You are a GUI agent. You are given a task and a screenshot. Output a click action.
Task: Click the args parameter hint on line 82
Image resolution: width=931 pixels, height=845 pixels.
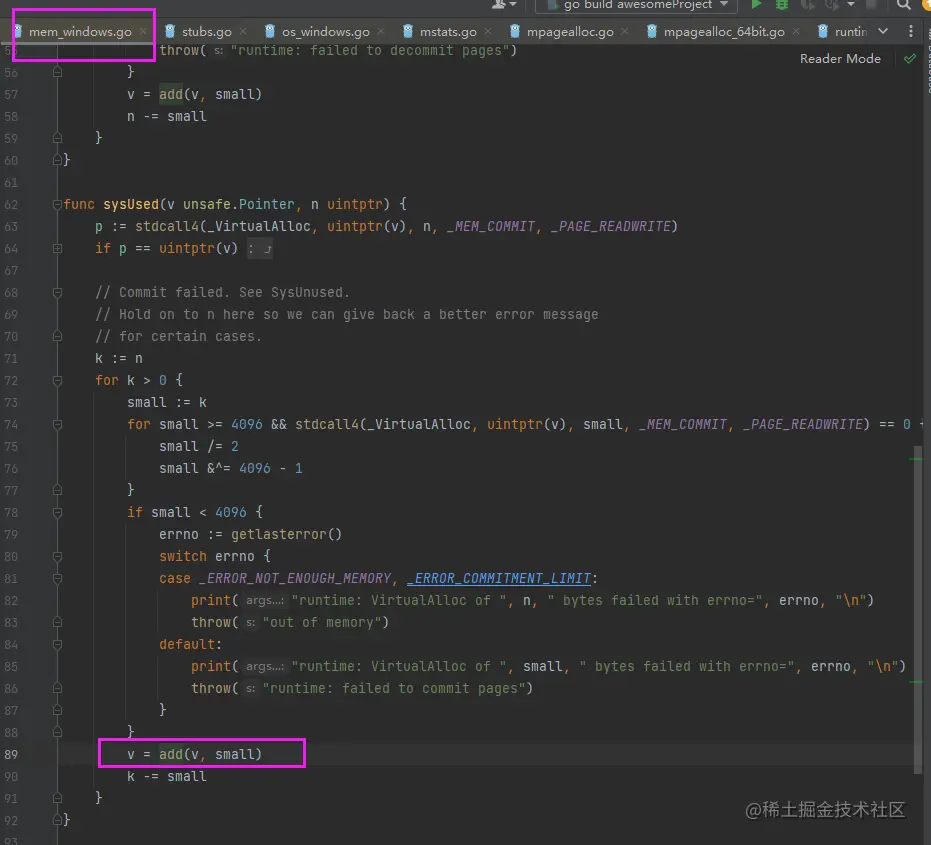point(265,600)
